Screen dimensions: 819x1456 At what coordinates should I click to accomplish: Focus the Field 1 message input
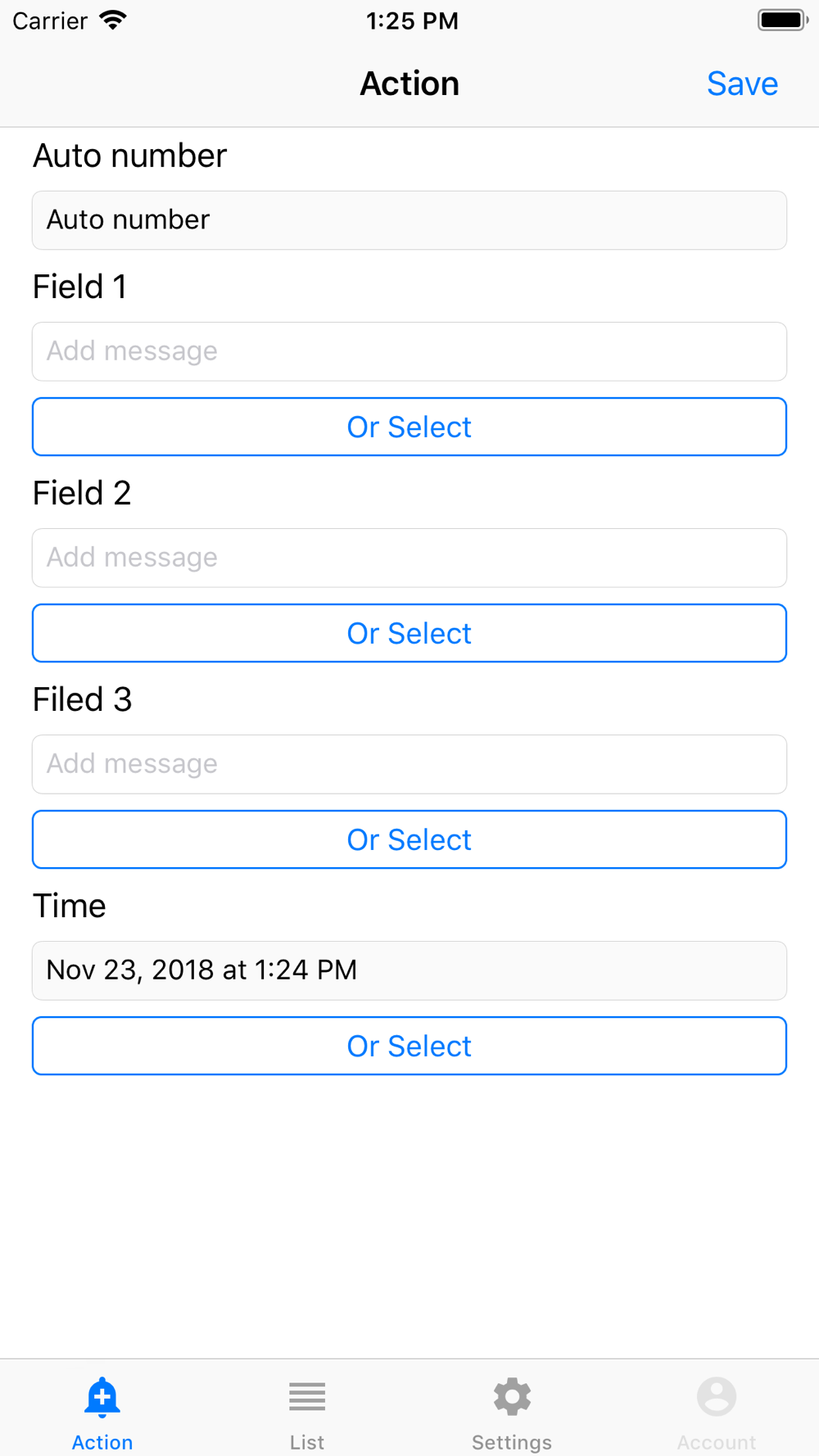[x=409, y=351]
